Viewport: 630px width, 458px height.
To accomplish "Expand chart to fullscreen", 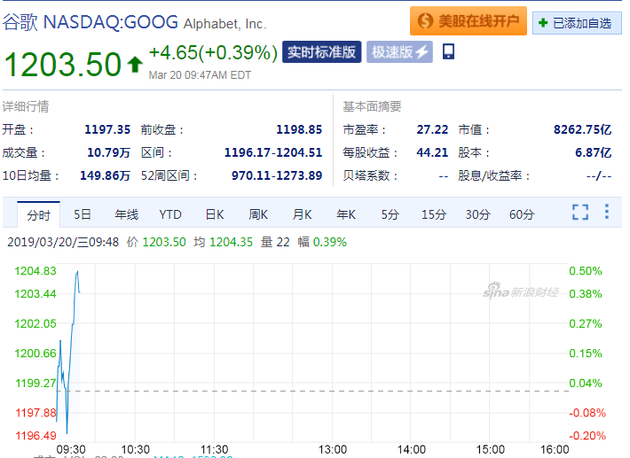I will 580,212.
